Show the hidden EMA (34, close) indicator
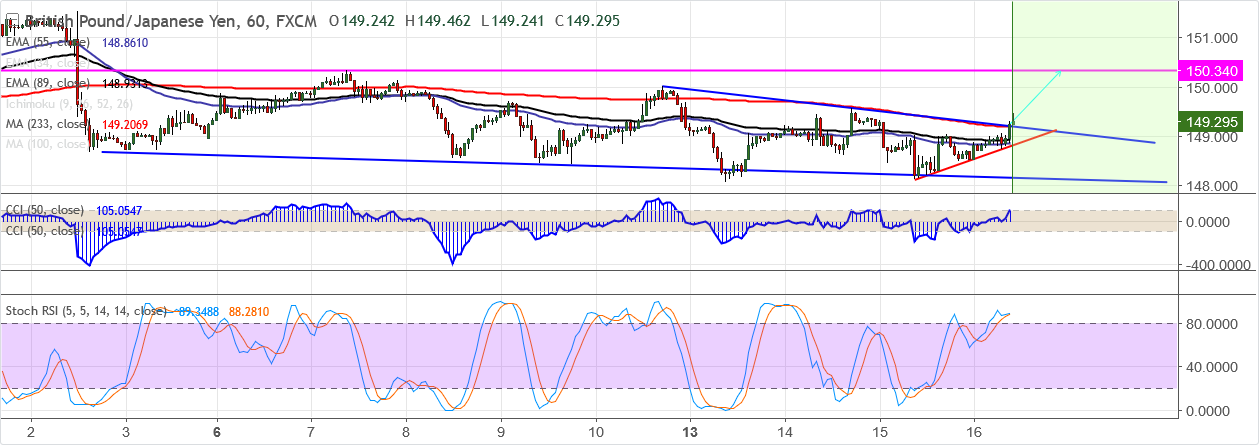 [47, 63]
